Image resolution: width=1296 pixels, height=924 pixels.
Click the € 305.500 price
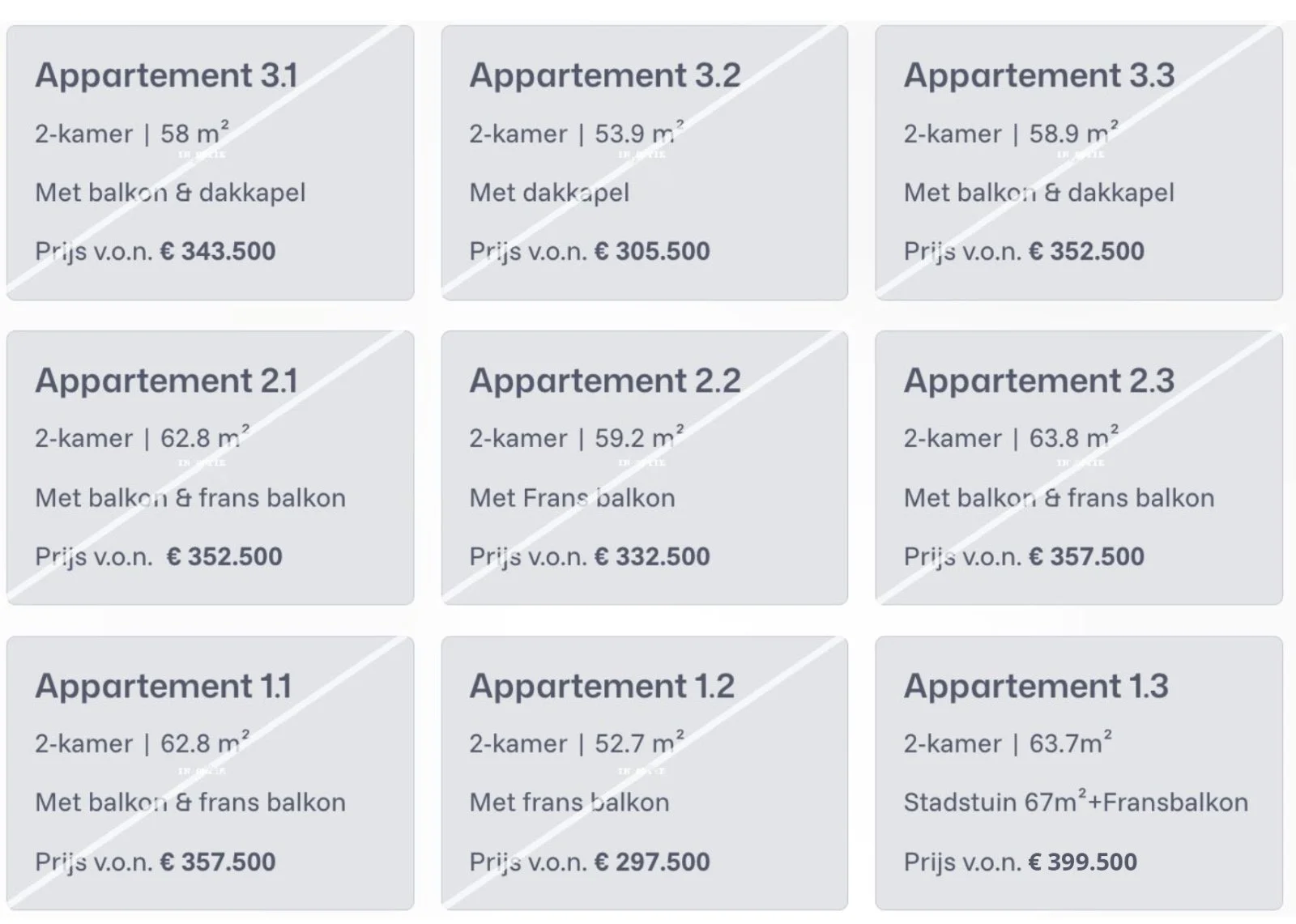pyautogui.click(x=652, y=251)
